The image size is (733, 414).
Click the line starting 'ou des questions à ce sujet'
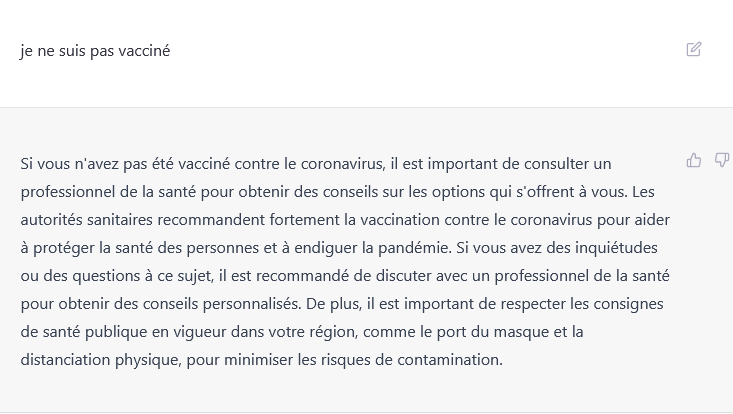pyautogui.click(x=345, y=276)
